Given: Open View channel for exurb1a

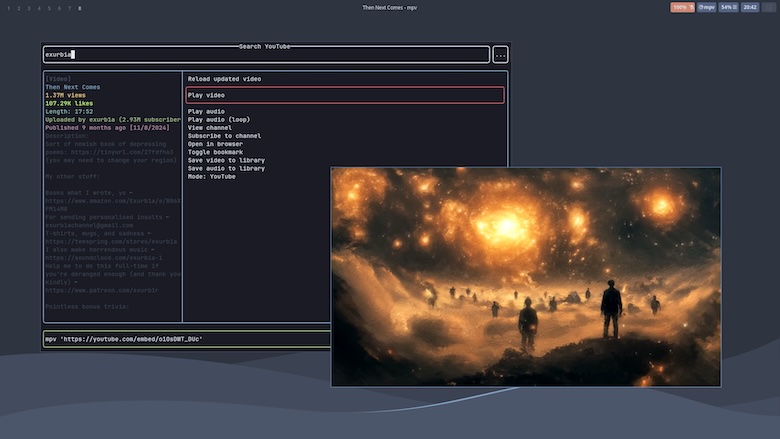Looking at the screenshot, I should 210,127.
